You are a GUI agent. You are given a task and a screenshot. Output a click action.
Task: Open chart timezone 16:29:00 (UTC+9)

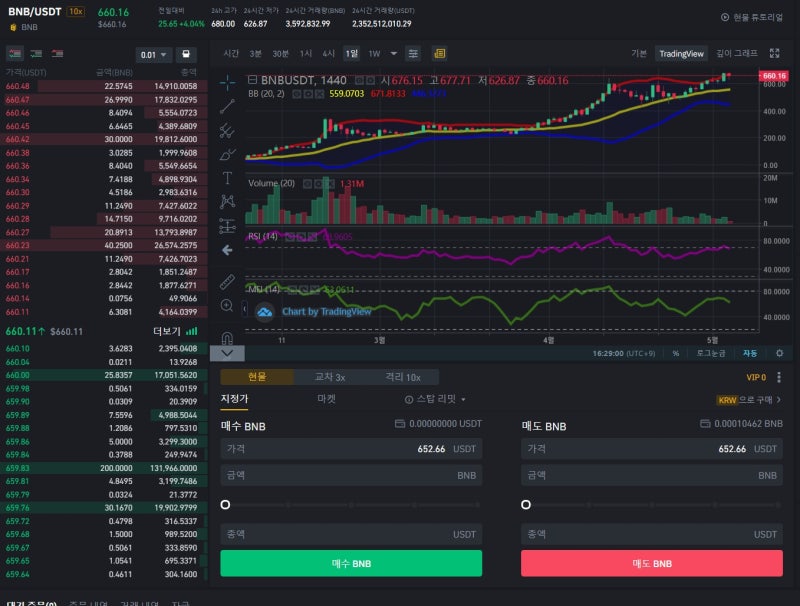[623, 353]
